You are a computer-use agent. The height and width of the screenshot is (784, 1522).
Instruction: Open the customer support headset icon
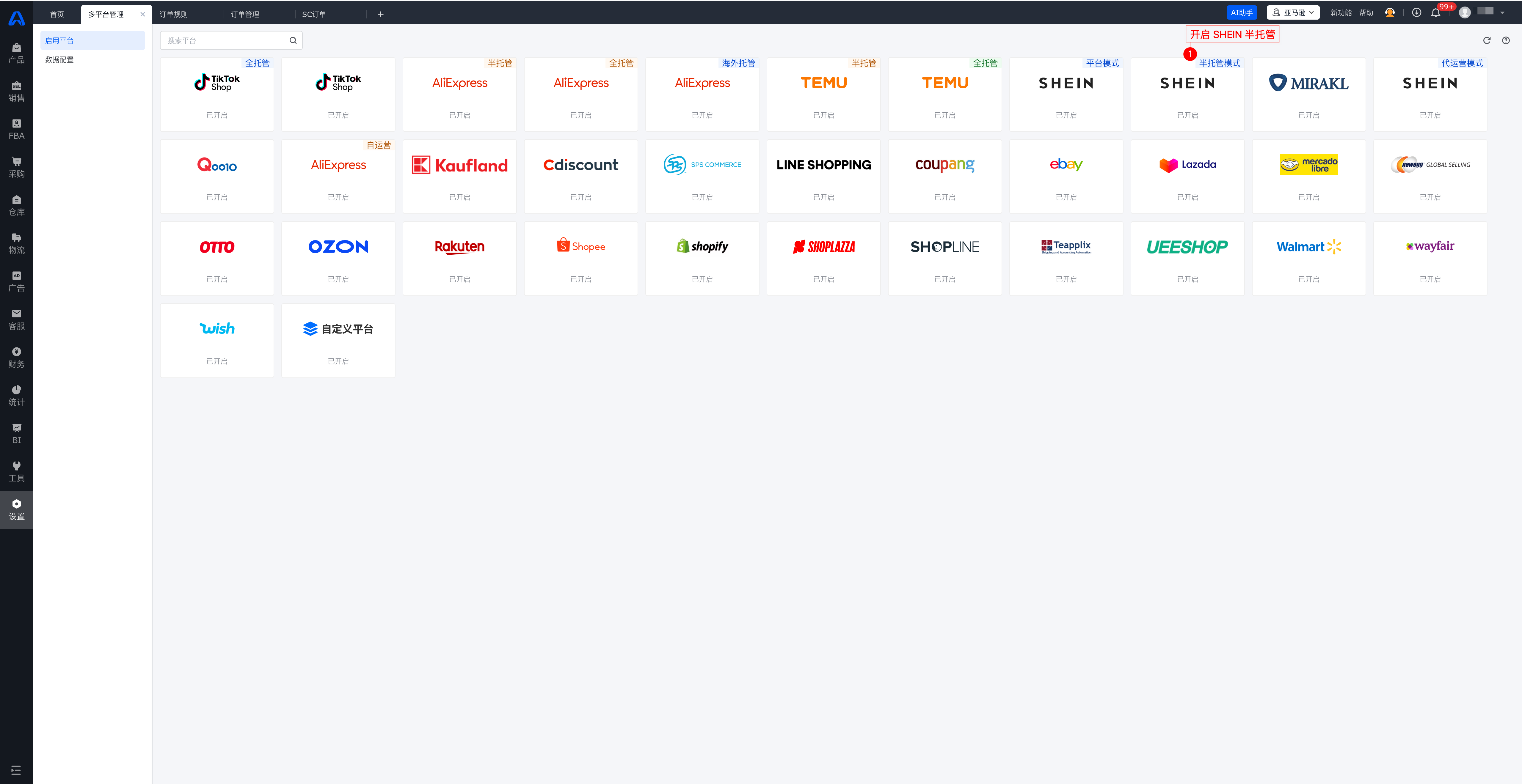[1390, 12]
